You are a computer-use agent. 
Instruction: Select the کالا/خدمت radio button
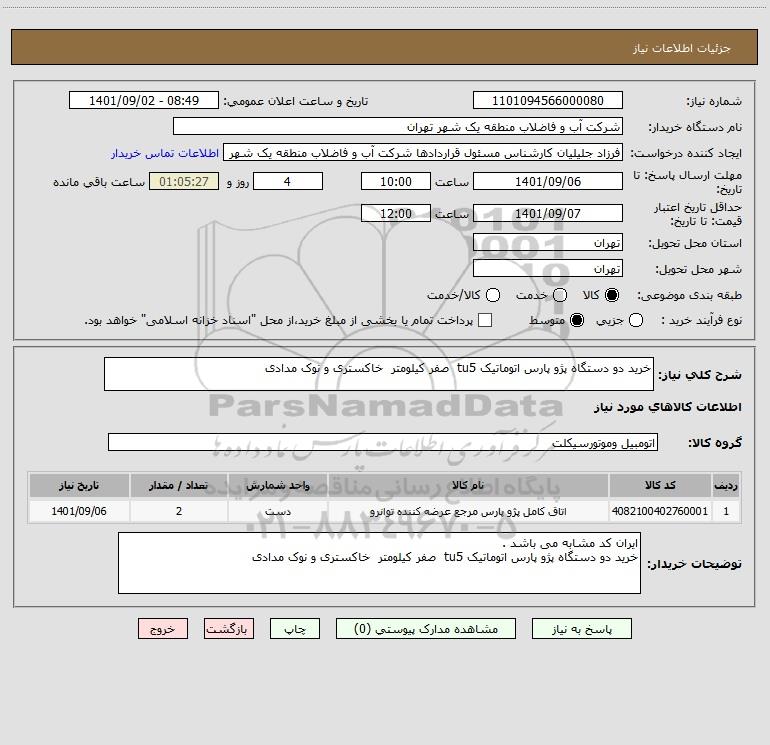tap(493, 295)
